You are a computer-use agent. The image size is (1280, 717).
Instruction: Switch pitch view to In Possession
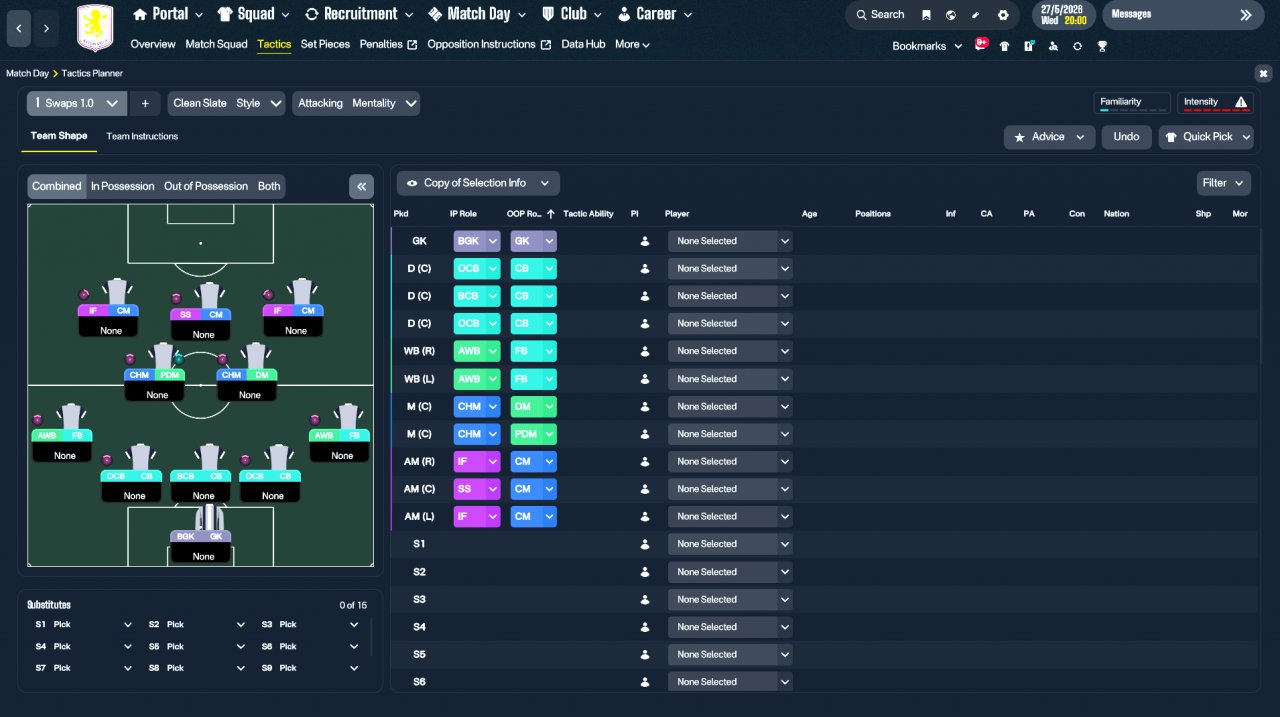point(123,186)
